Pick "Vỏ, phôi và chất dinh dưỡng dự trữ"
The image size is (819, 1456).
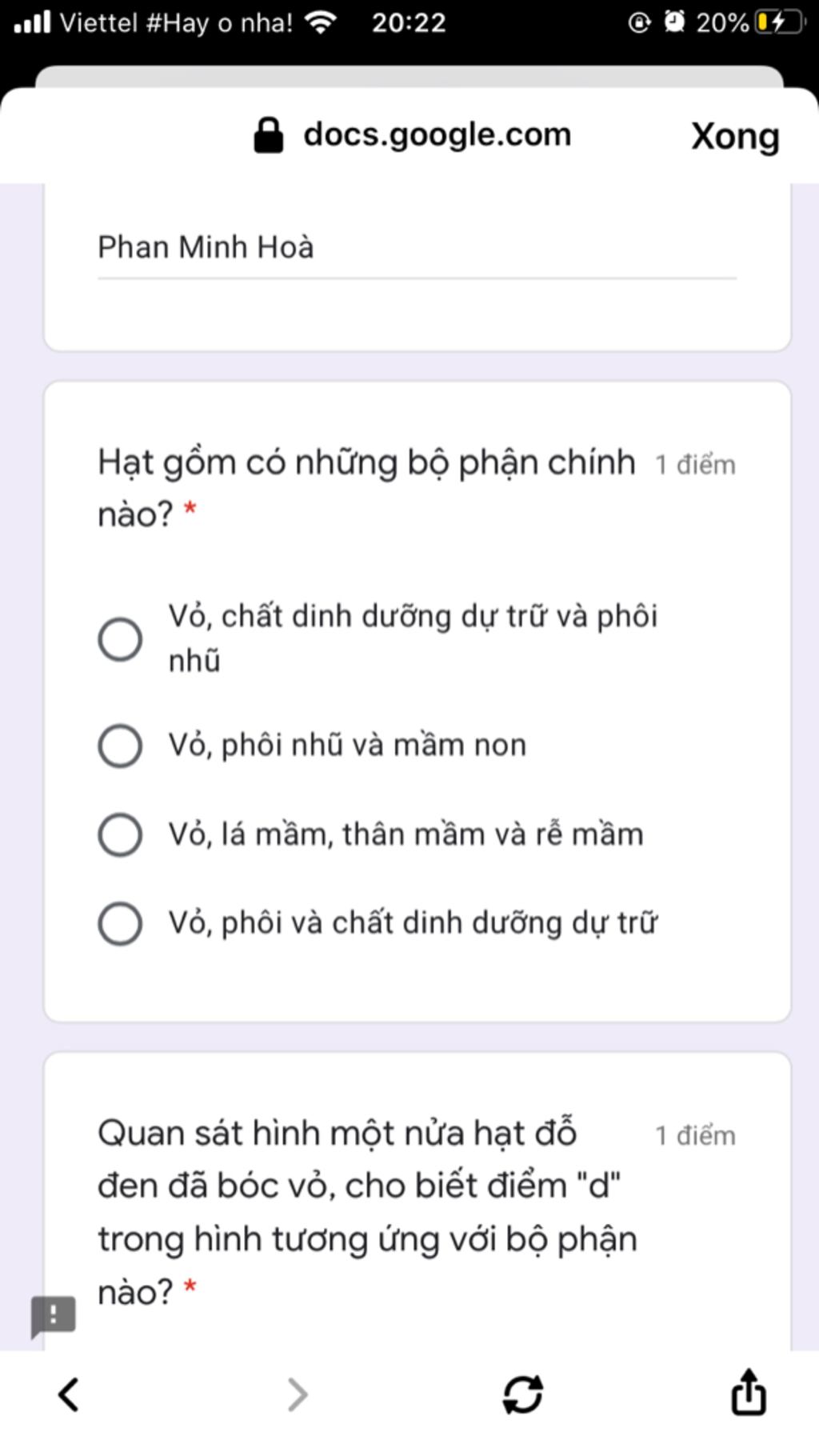point(120,923)
